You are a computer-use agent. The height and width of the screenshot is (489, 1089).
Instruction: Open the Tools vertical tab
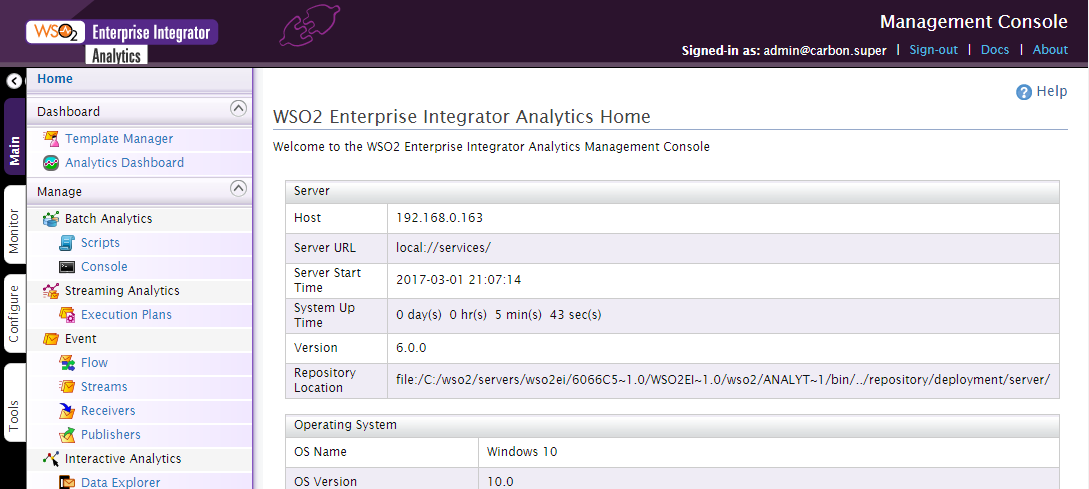point(14,402)
